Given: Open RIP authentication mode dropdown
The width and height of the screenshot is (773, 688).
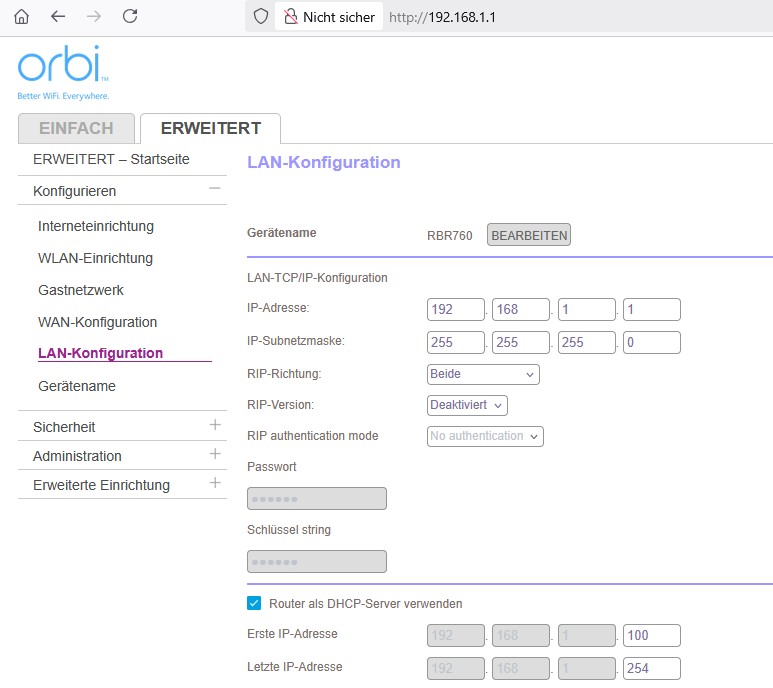Looking at the screenshot, I should [485, 436].
